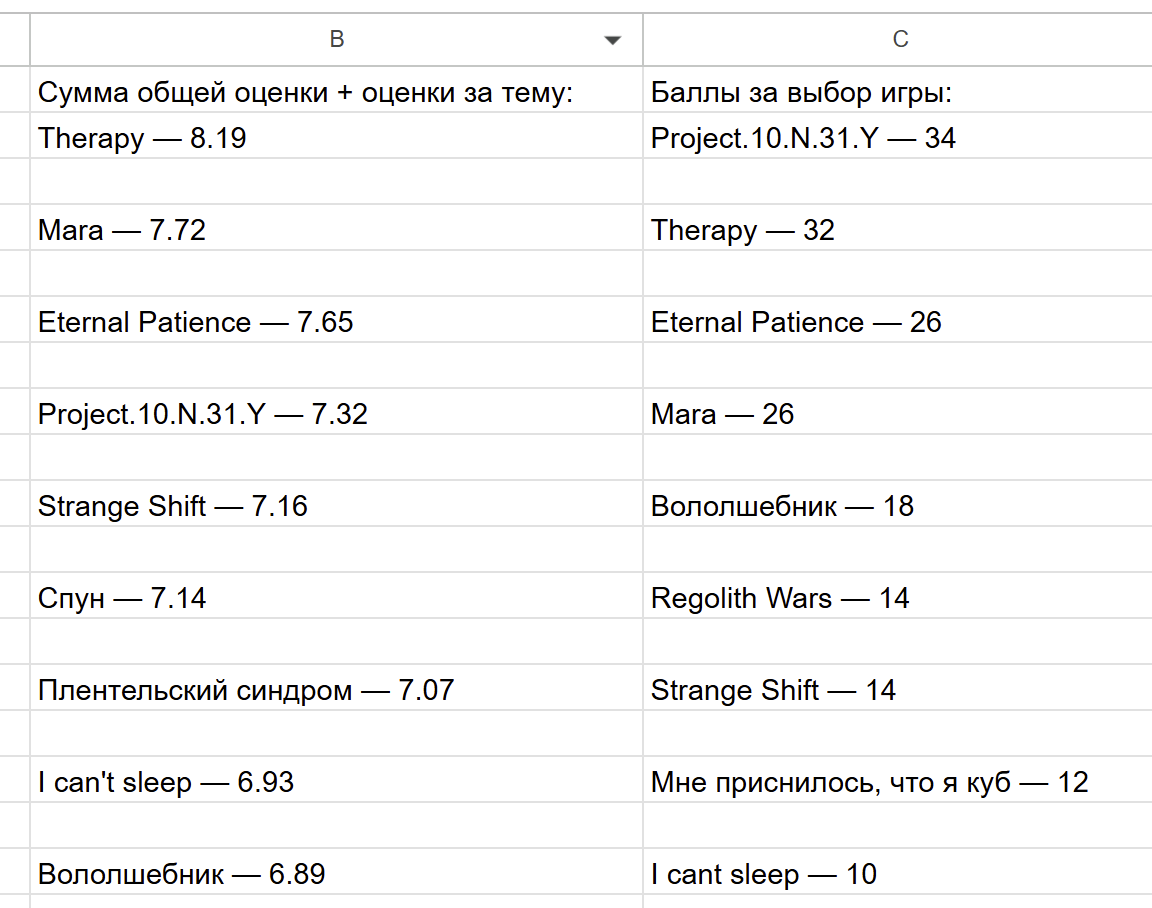The width and height of the screenshot is (1152, 908).
Task: Select cell 'Спун — 7.14'
Action: pos(336,596)
